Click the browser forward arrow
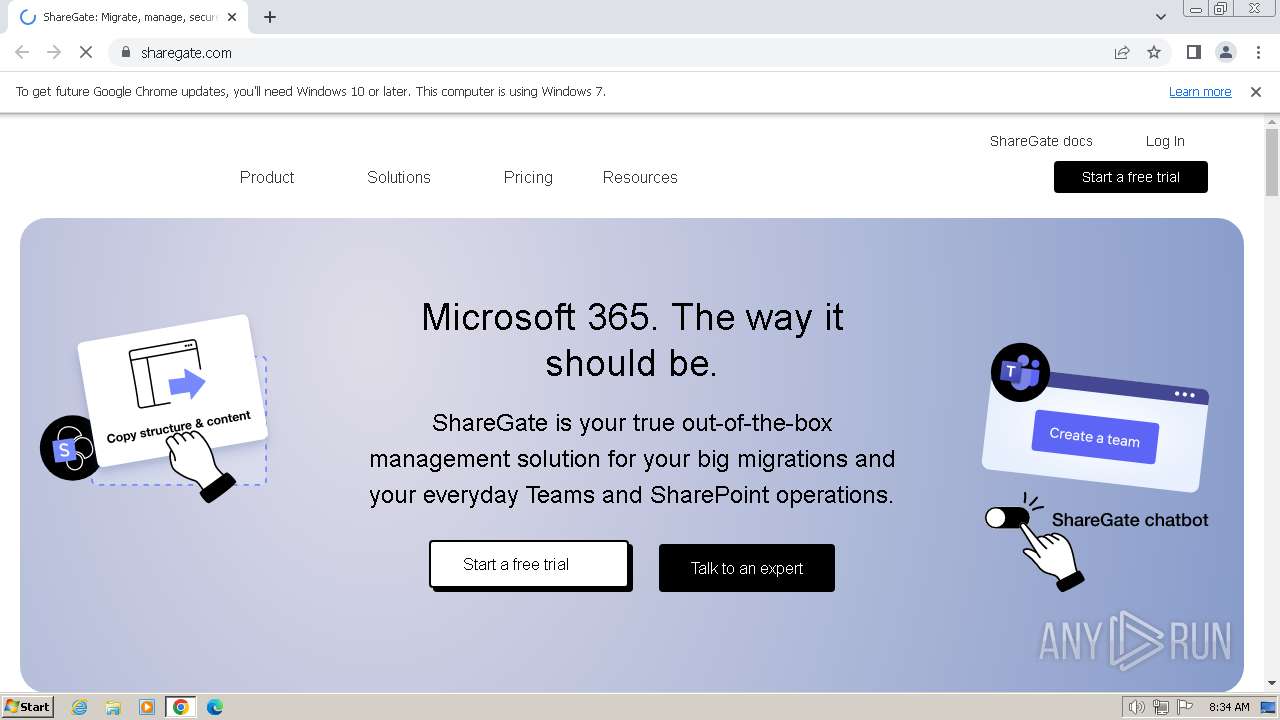Screen dimensions: 1280x720 54,52
